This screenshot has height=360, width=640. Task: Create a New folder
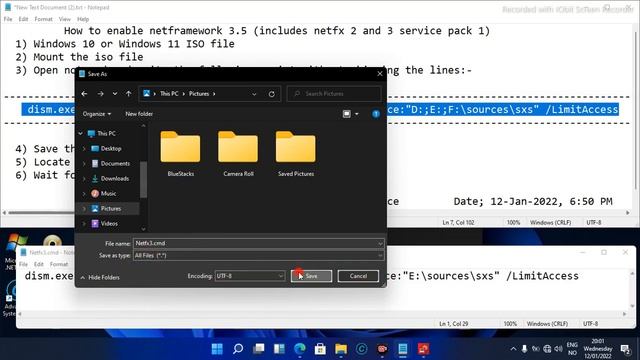point(139,114)
